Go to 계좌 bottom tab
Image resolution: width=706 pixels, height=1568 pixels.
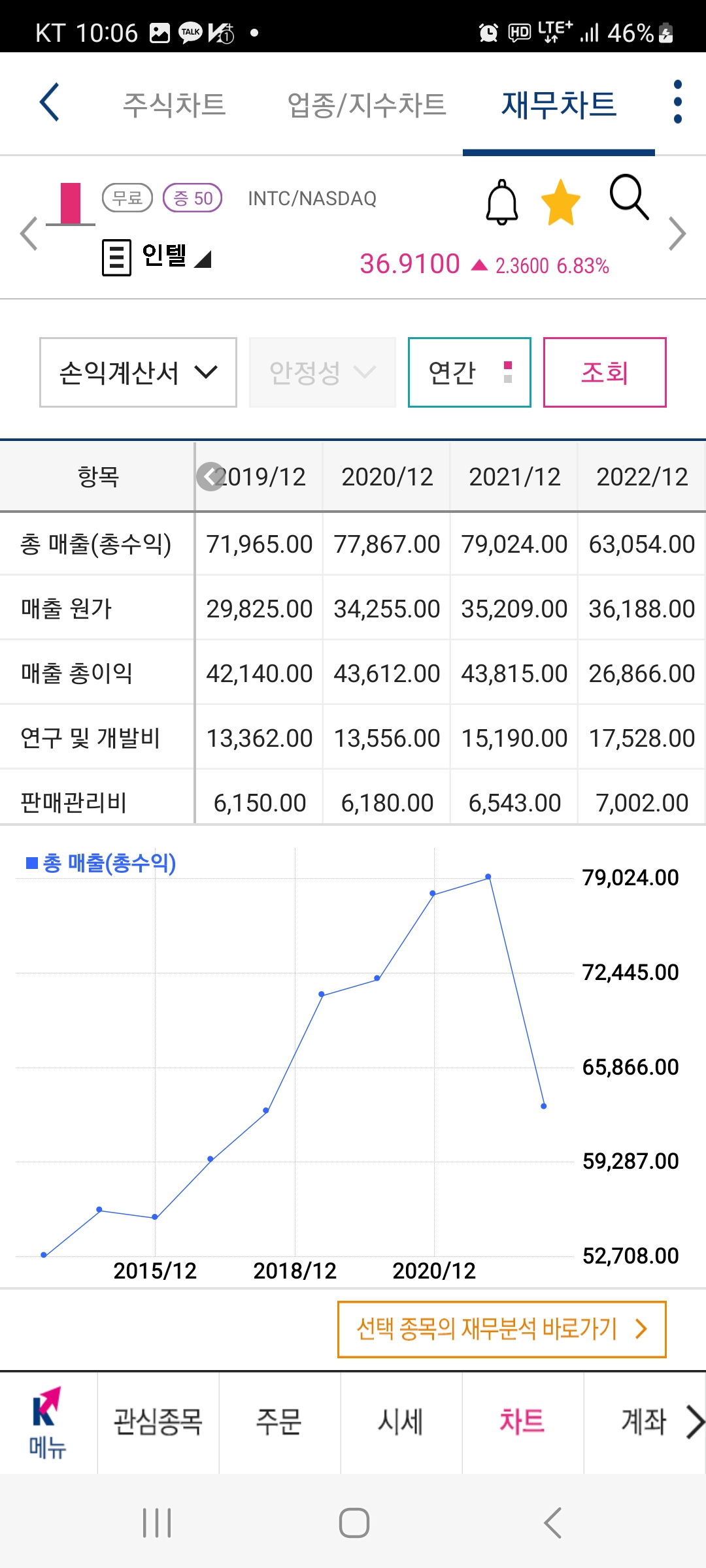click(643, 1422)
